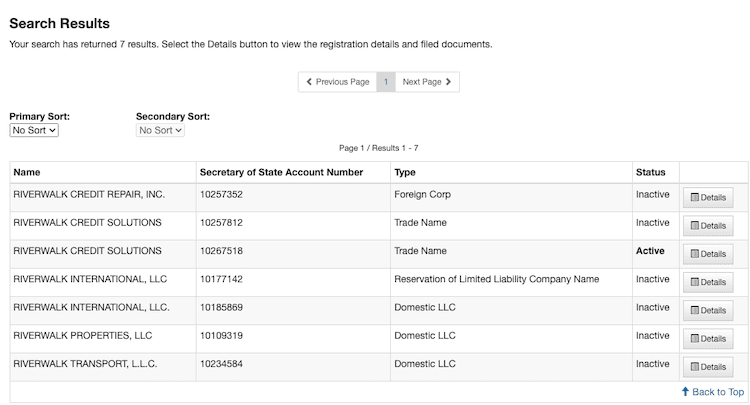Jump using Back to Top link
Image resolution: width=750 pixels, height=405 pixels.
coord(713,392)
